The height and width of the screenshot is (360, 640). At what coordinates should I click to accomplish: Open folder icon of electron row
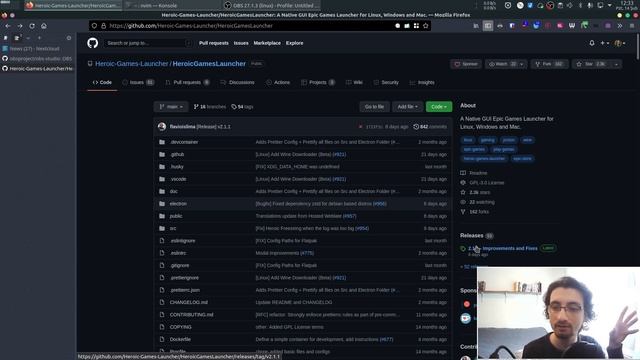coord(162,204)
